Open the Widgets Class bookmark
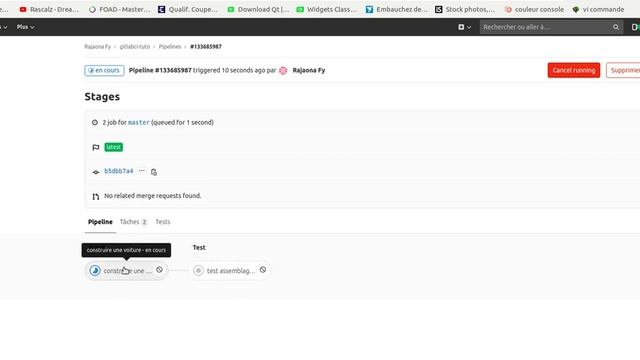The width and height of the screenshot is (640, 360). (327, 9)
